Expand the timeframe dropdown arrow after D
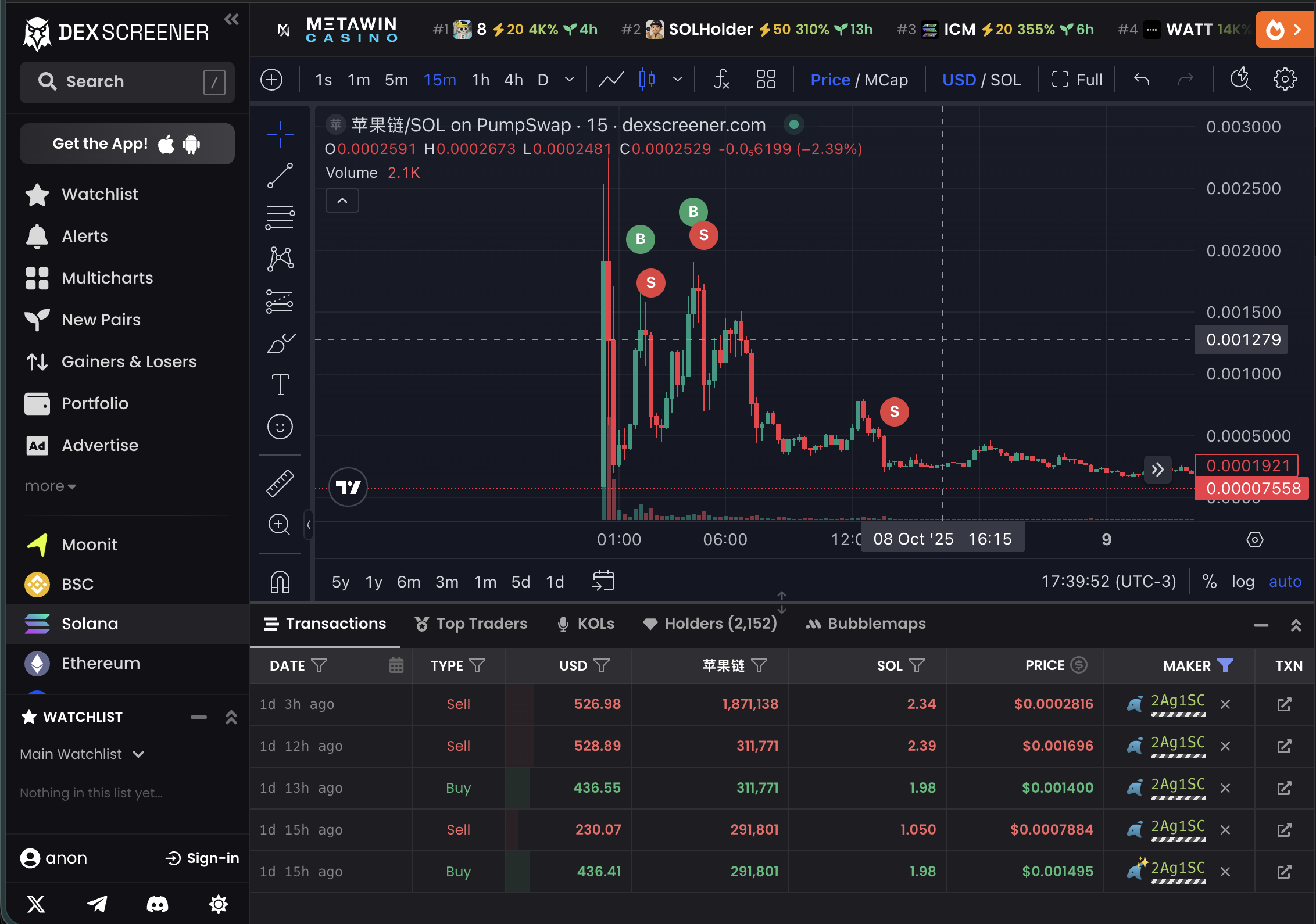This screenshot has height=924, width=1316. [x=570, y=80]
